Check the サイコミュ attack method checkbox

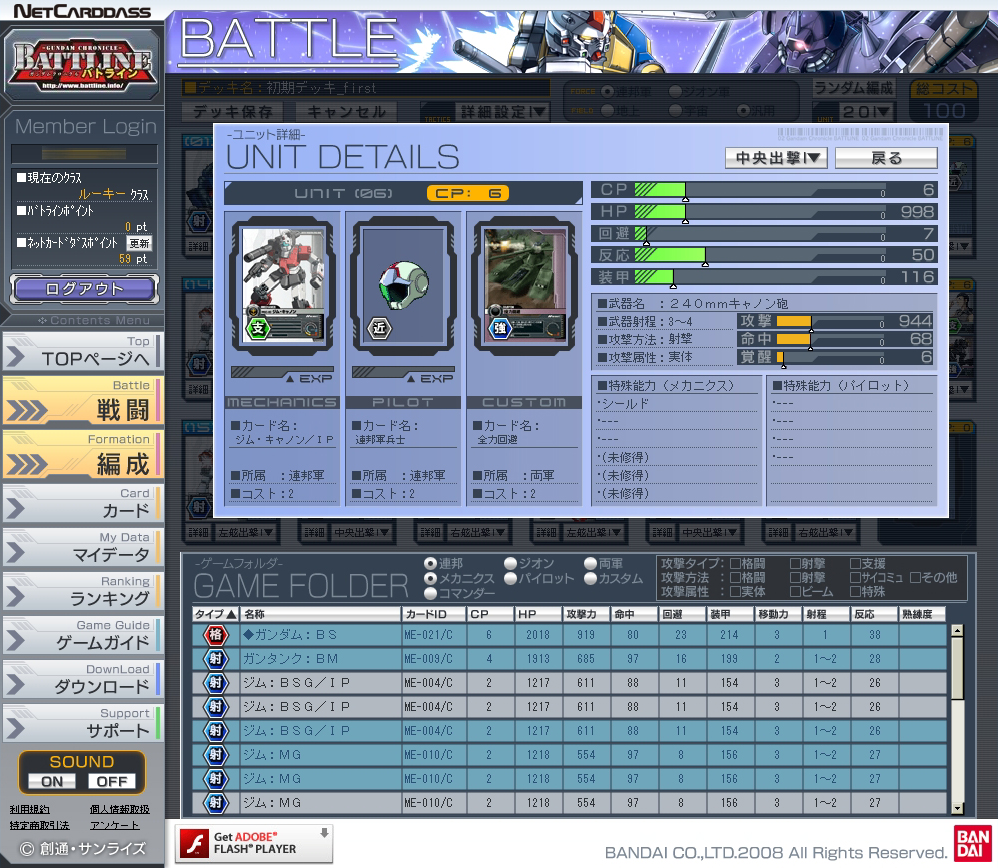coord(855,578)
